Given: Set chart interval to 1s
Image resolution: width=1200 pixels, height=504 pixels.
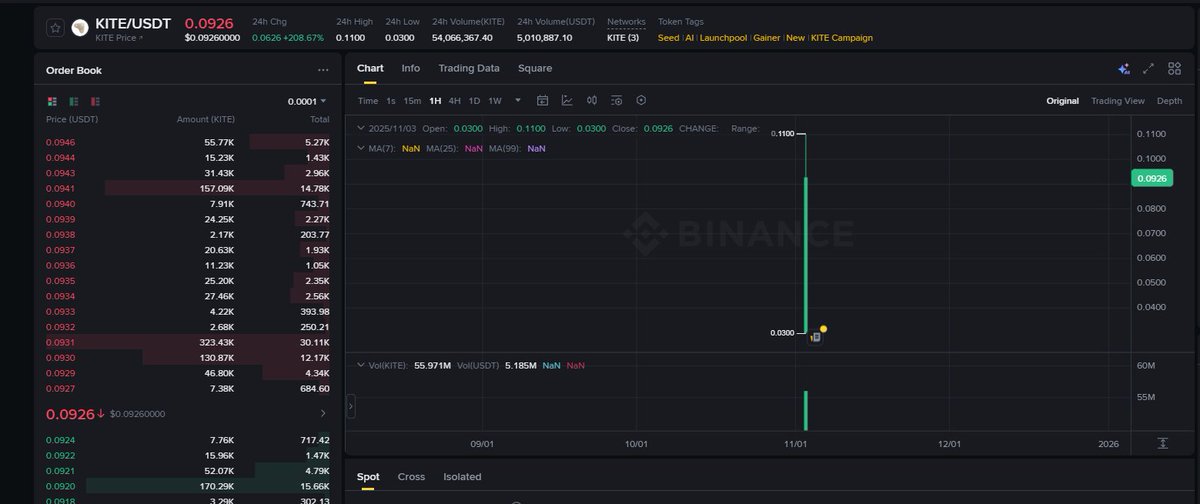Looking at the screenshot, I should tap(391, 100).
